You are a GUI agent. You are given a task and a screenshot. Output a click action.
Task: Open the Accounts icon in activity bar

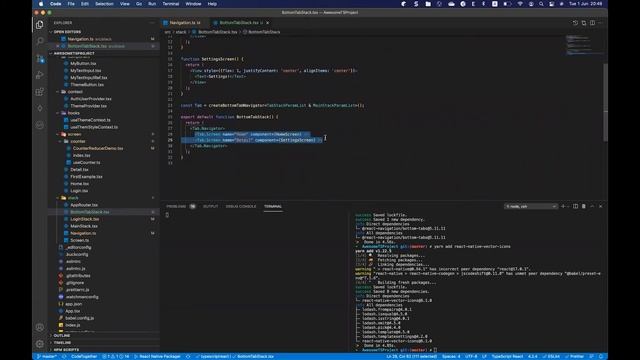point(40,327)
